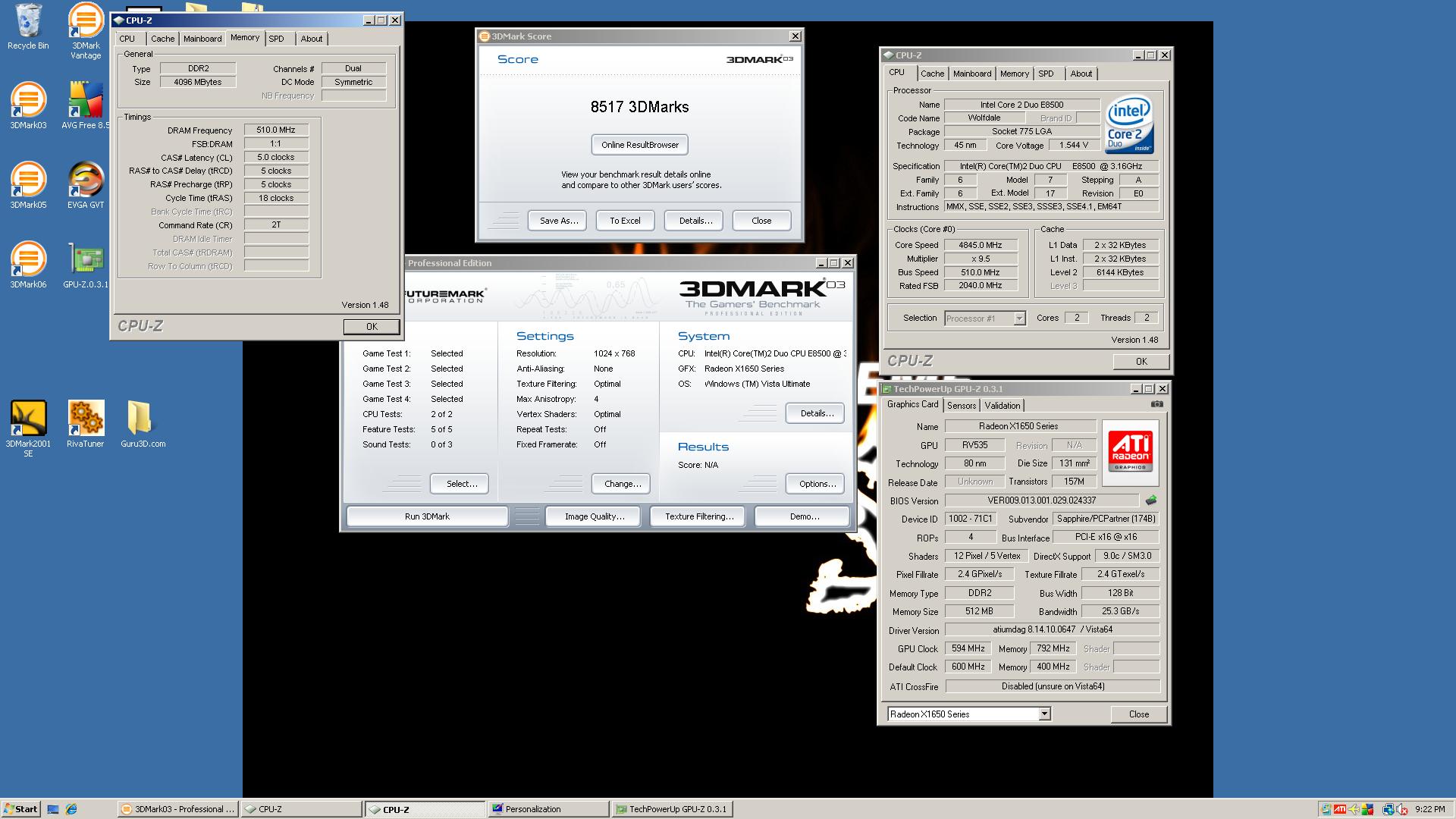
Task: Click the Windows Start button
Action: (20, 809)
